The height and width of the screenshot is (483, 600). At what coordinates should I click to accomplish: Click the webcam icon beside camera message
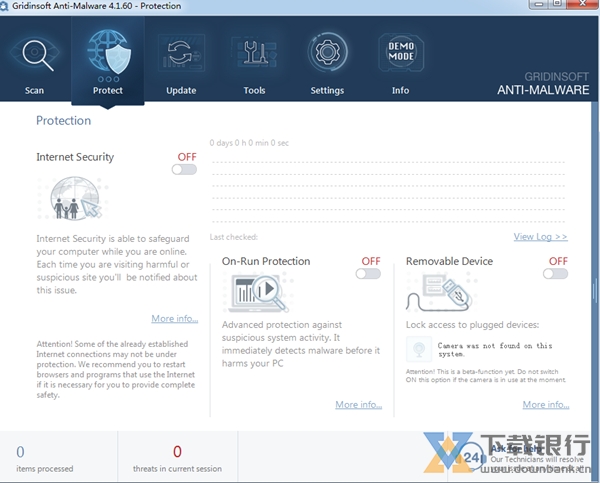419,349
